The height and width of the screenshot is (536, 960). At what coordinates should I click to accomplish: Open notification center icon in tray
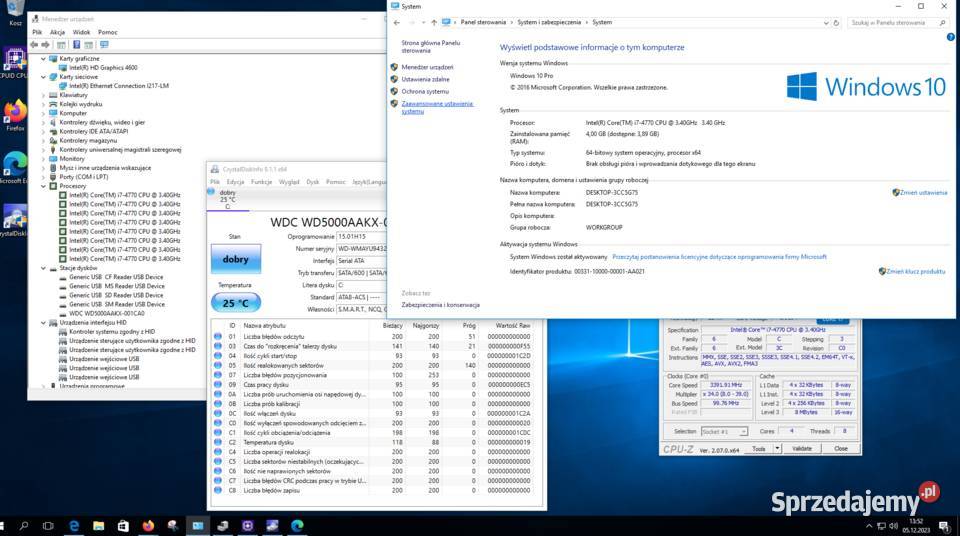pyautogui.click(x=945, y=526)
